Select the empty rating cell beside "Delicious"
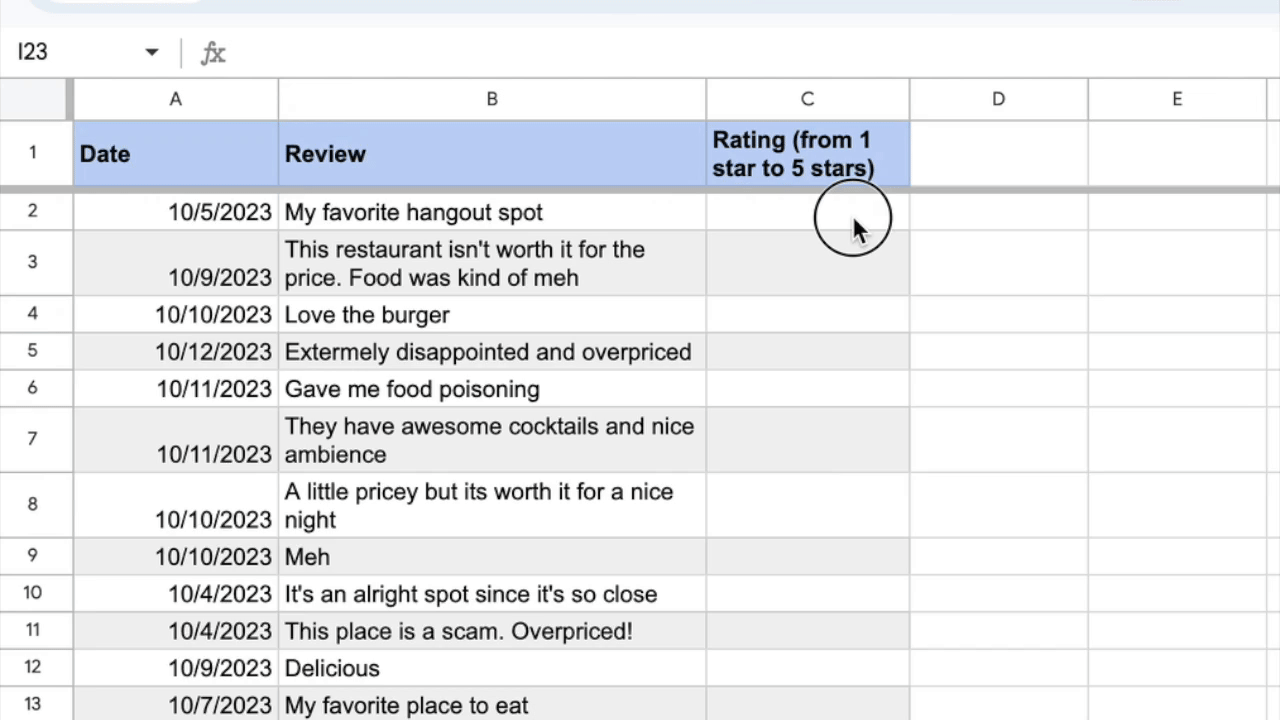Image resolution: width=1280 pixels, height=720 pixels. click(x=807, y=668)
